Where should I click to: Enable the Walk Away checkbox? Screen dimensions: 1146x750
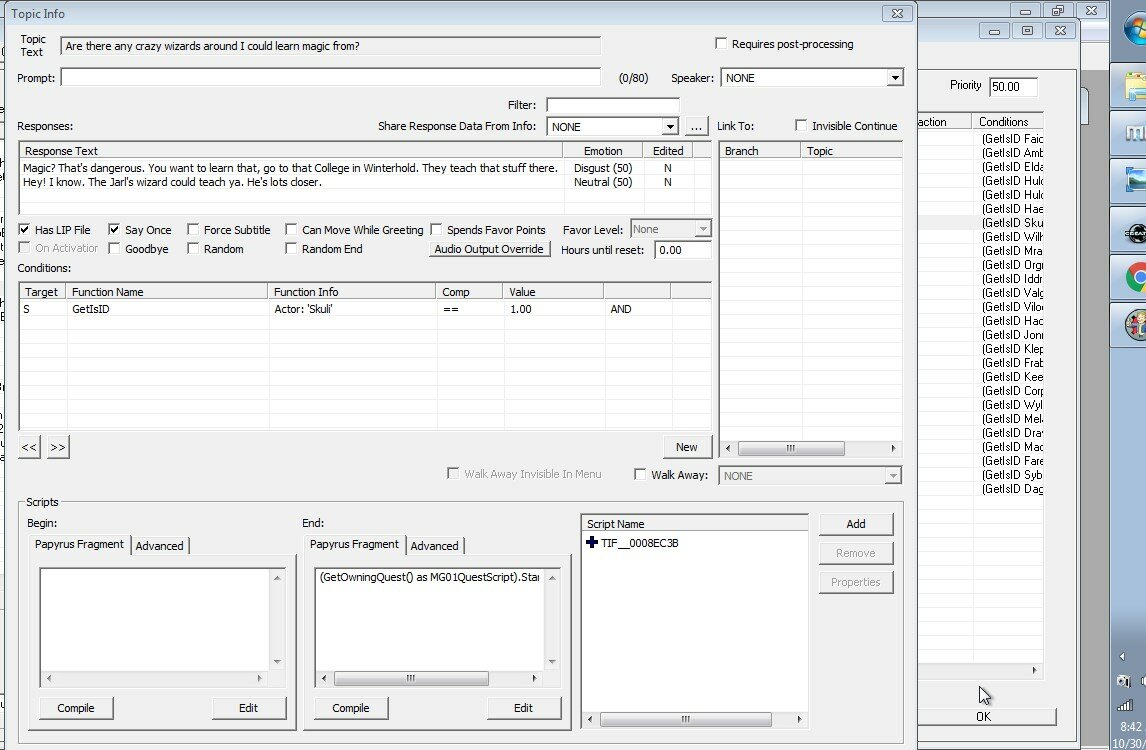[x=640, y=474]
